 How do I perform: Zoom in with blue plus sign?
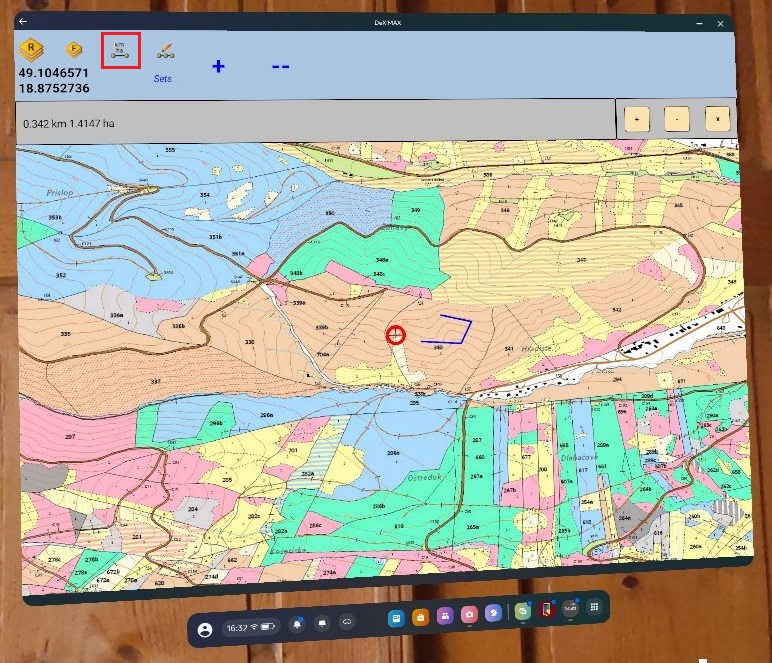[218, 66]
